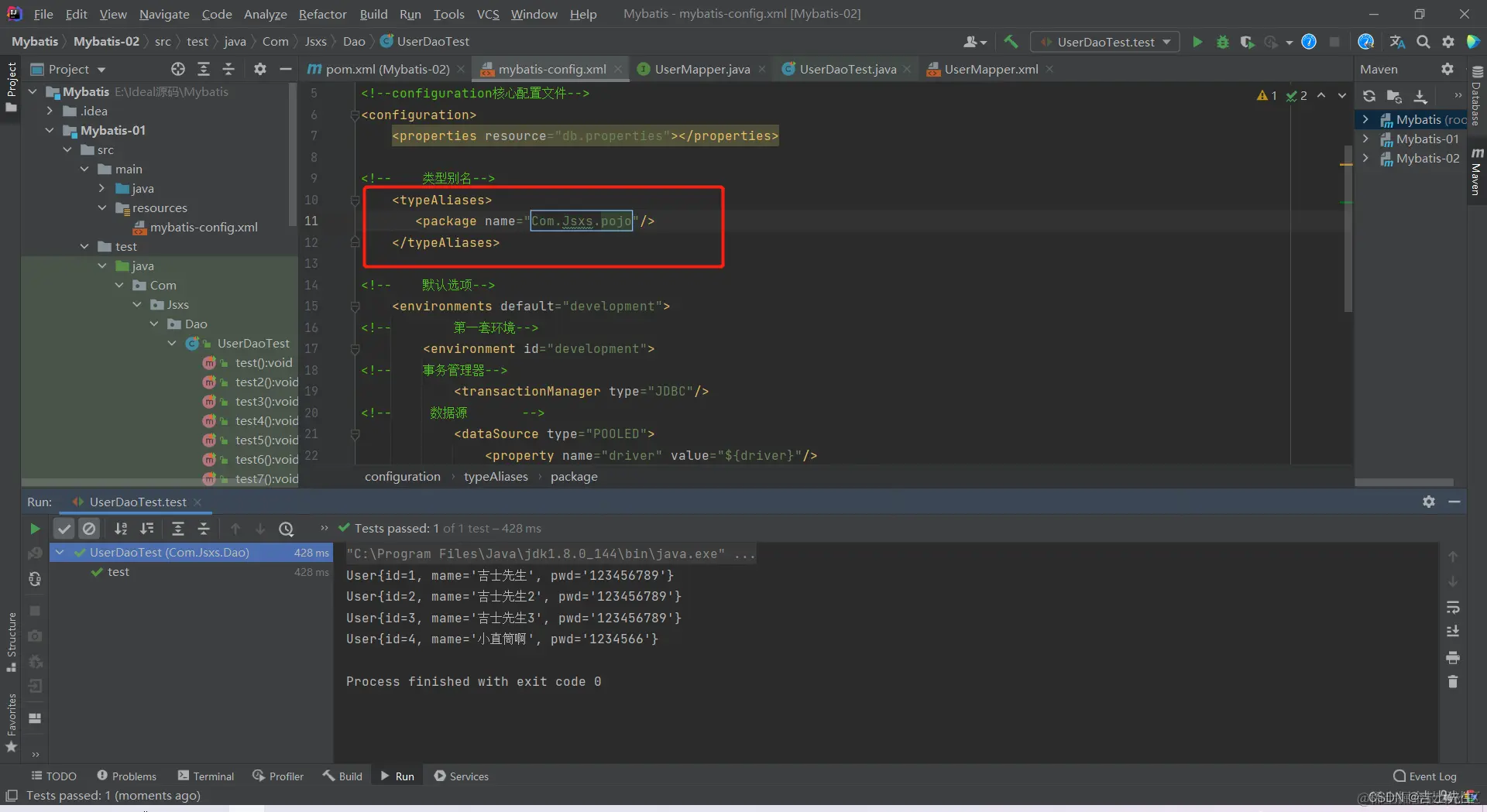Collapse the resources folder
Viewport: 1487px width, 812px height.
tap(102, 208)
